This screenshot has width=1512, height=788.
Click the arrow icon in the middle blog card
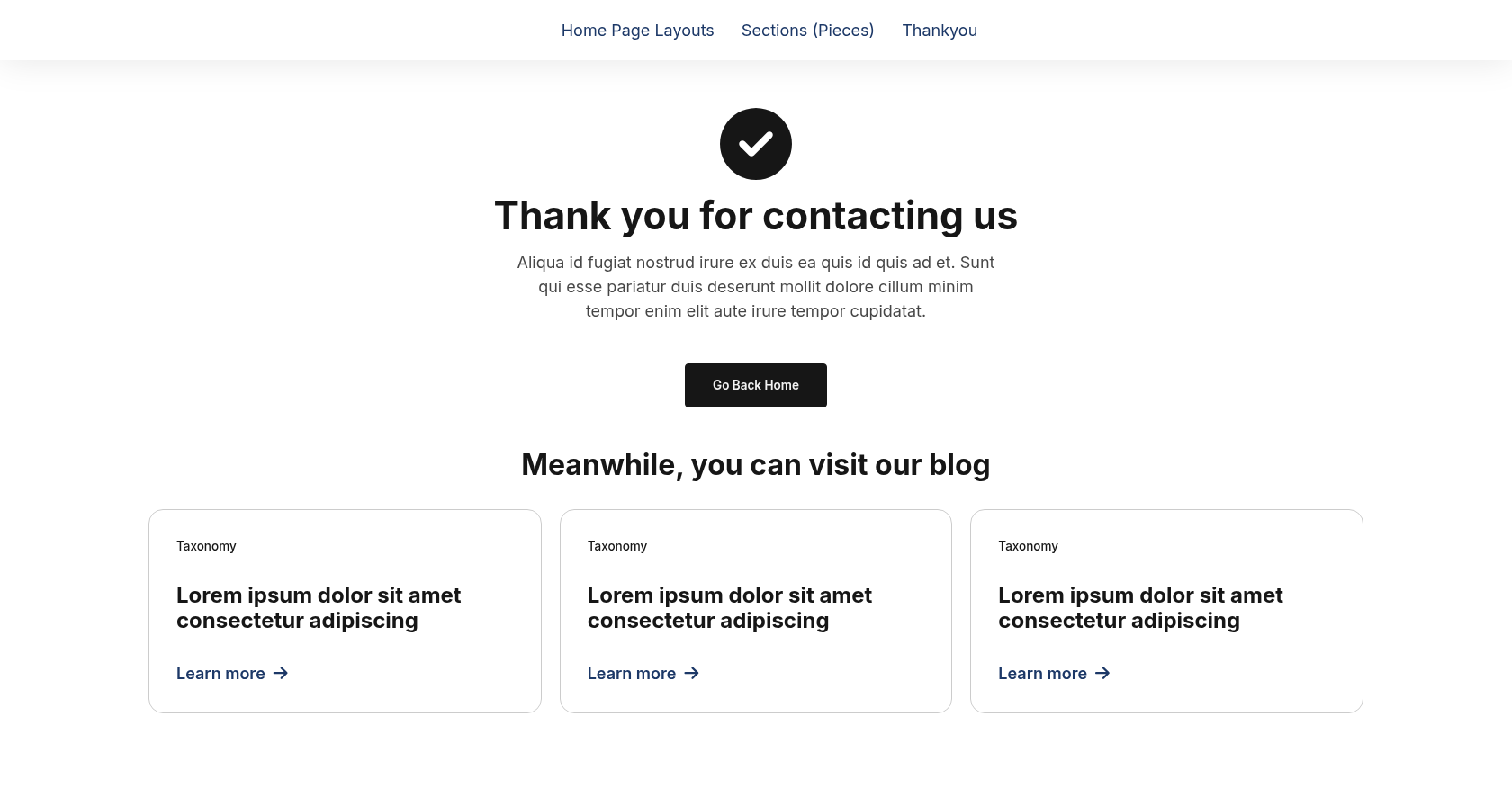691,673
